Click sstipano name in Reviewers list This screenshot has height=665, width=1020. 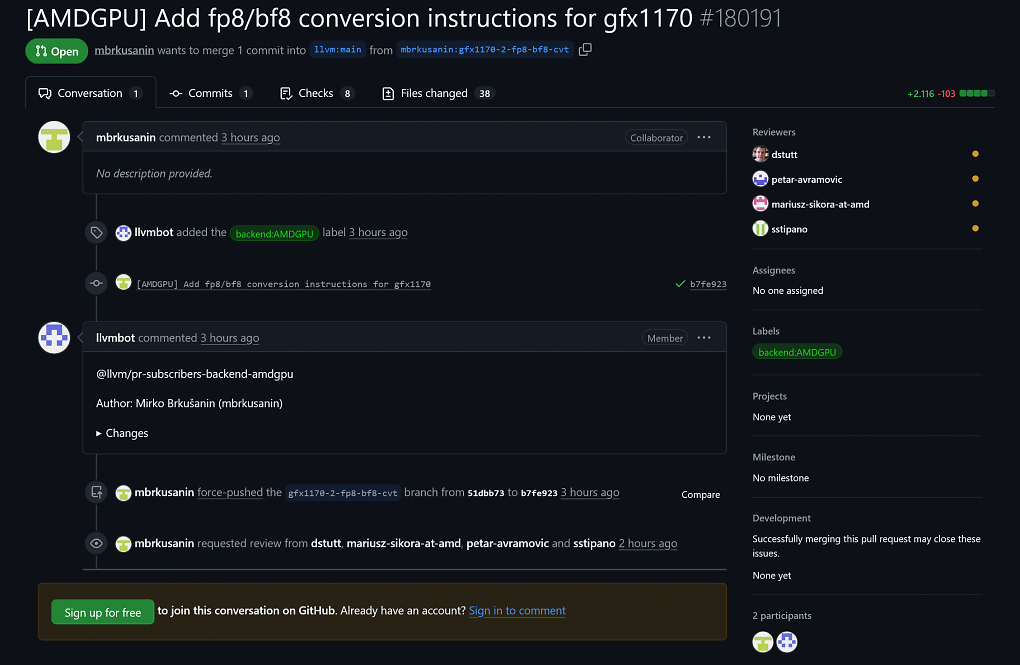pyautogui.click(x=789, y=229)
